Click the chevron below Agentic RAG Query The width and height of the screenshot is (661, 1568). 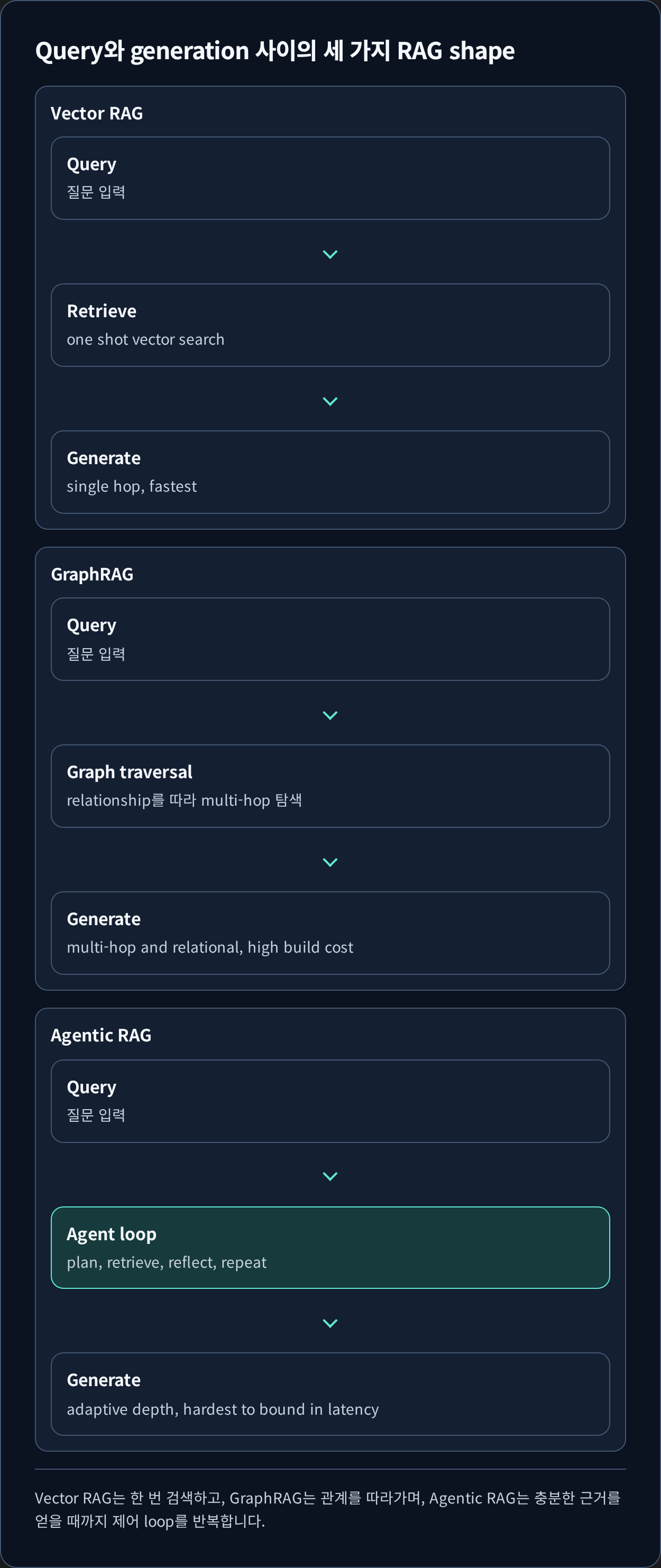tap(330, 1176)
